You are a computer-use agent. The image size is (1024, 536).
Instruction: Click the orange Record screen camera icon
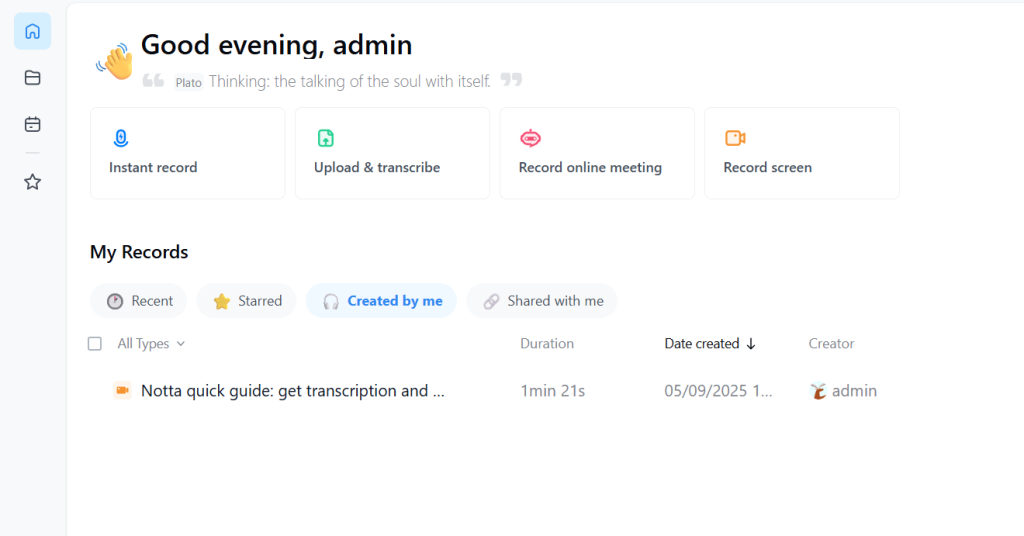coord(735,138)
